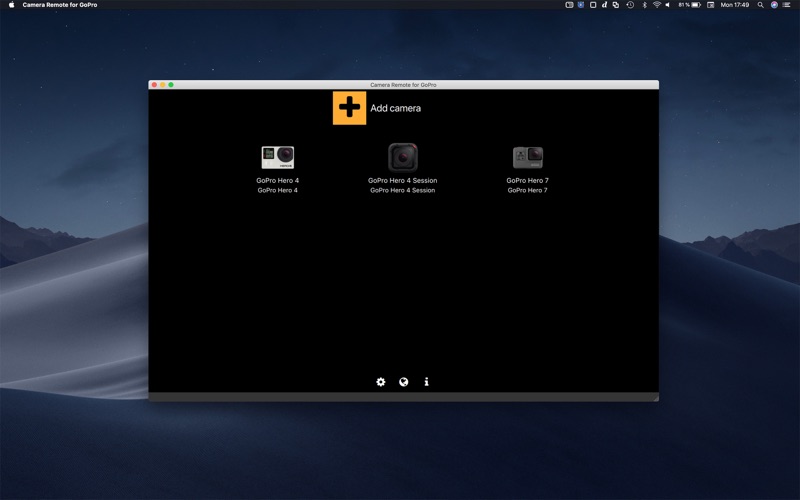The height and width of the screenshot is (500, 800).
Task: Open the Apple menu
Action: point(11,5)
